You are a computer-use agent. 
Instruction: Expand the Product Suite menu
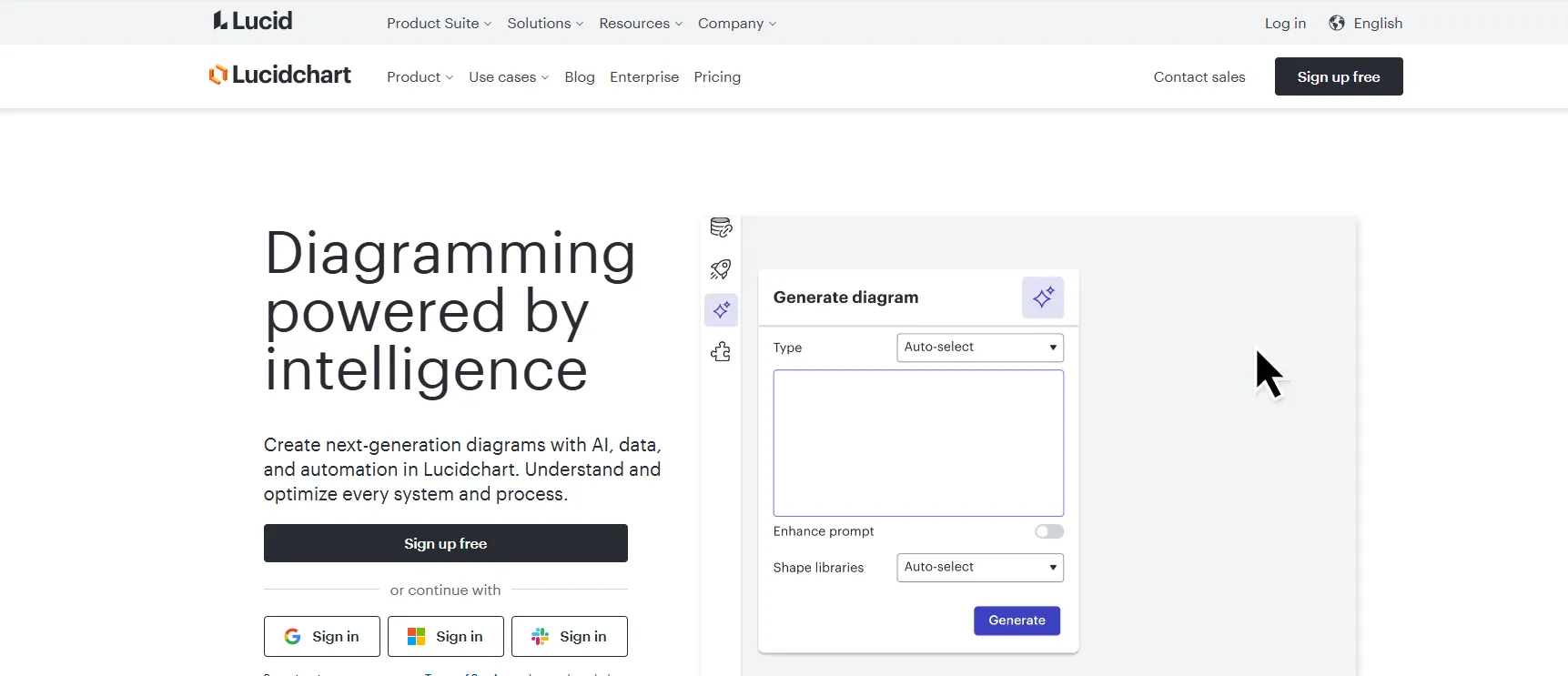click(x=439, y=24)
